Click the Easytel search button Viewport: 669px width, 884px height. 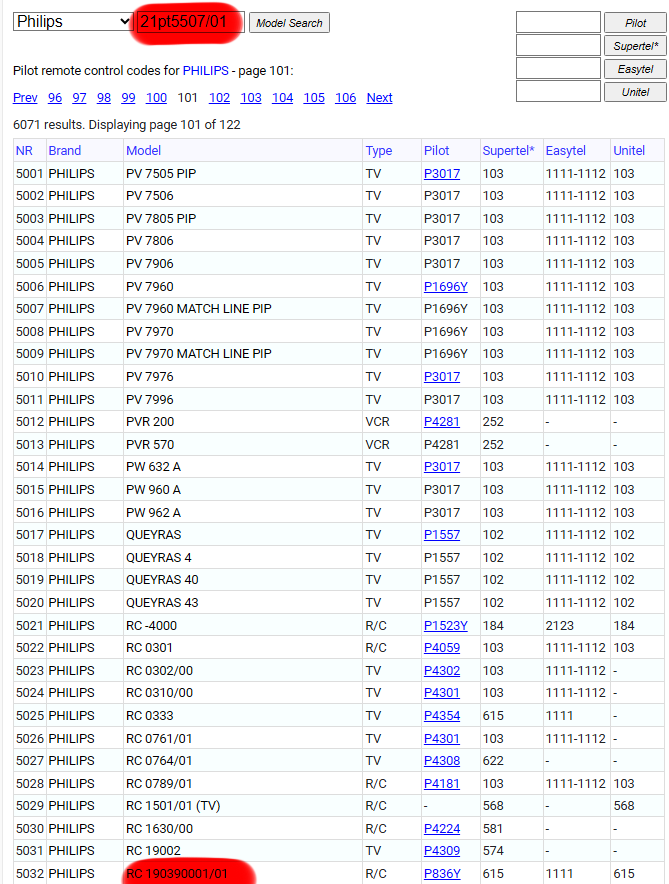[635, 68]
